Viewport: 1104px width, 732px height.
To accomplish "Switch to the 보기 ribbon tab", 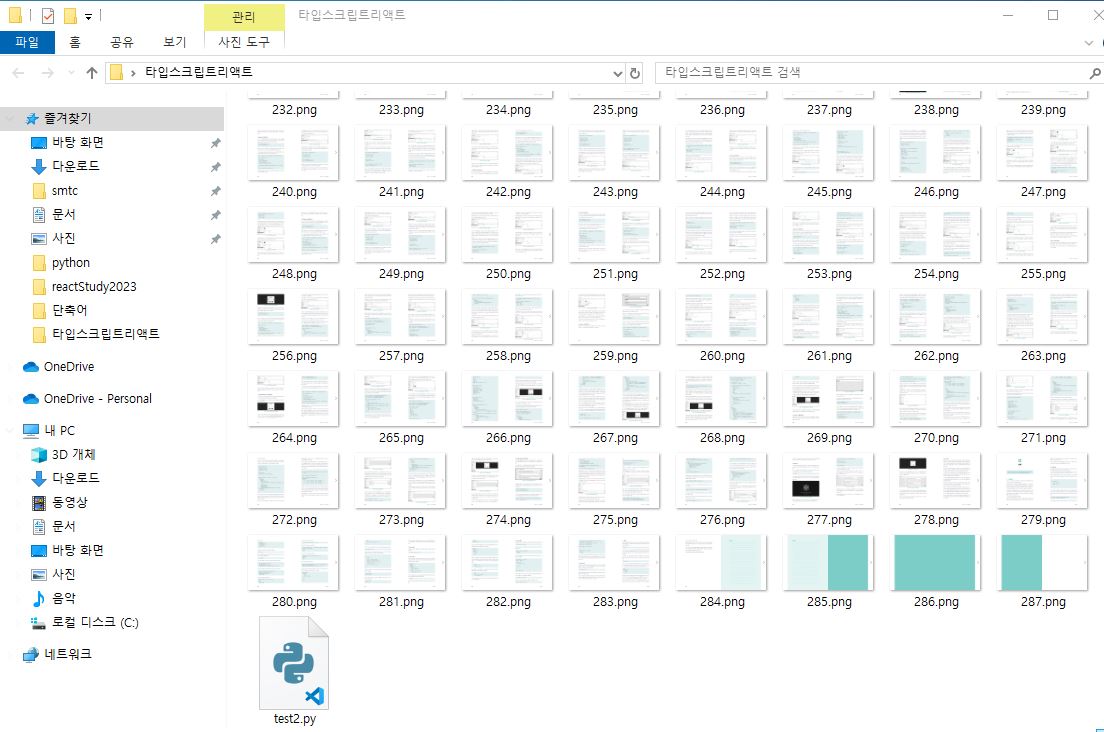I will (x=174, y=42).
